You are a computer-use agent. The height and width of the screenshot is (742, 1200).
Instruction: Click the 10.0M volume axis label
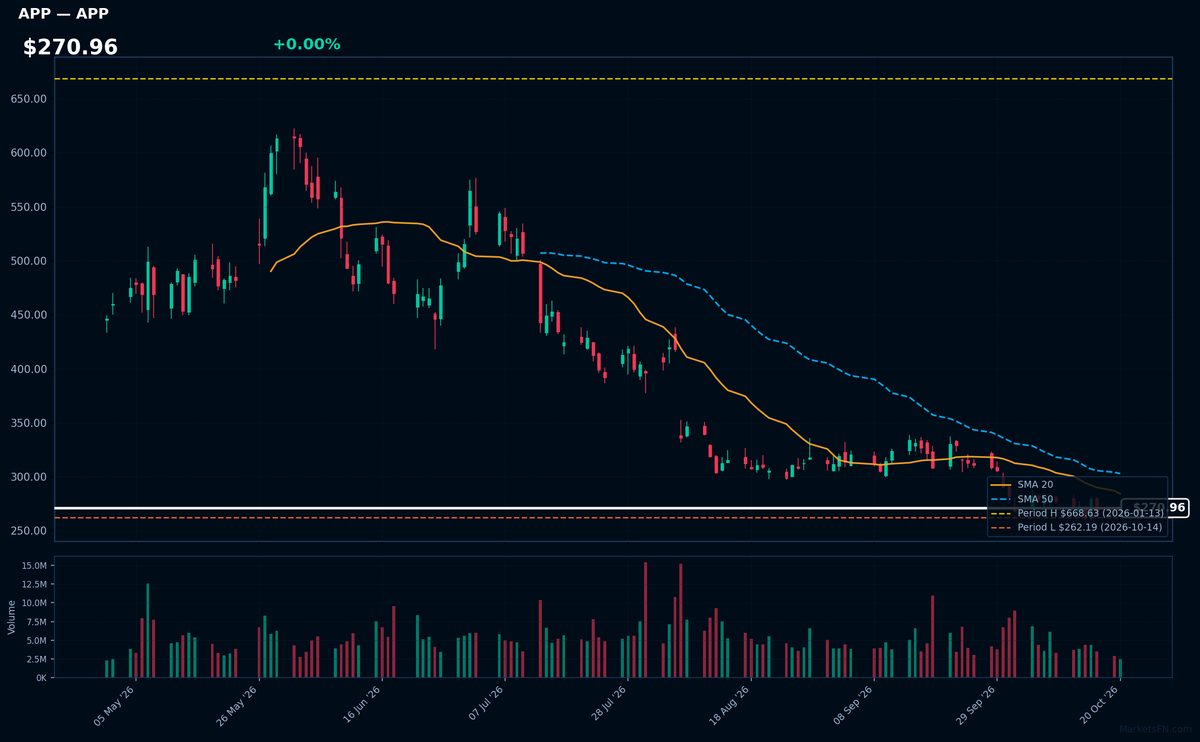click(34, 603)
